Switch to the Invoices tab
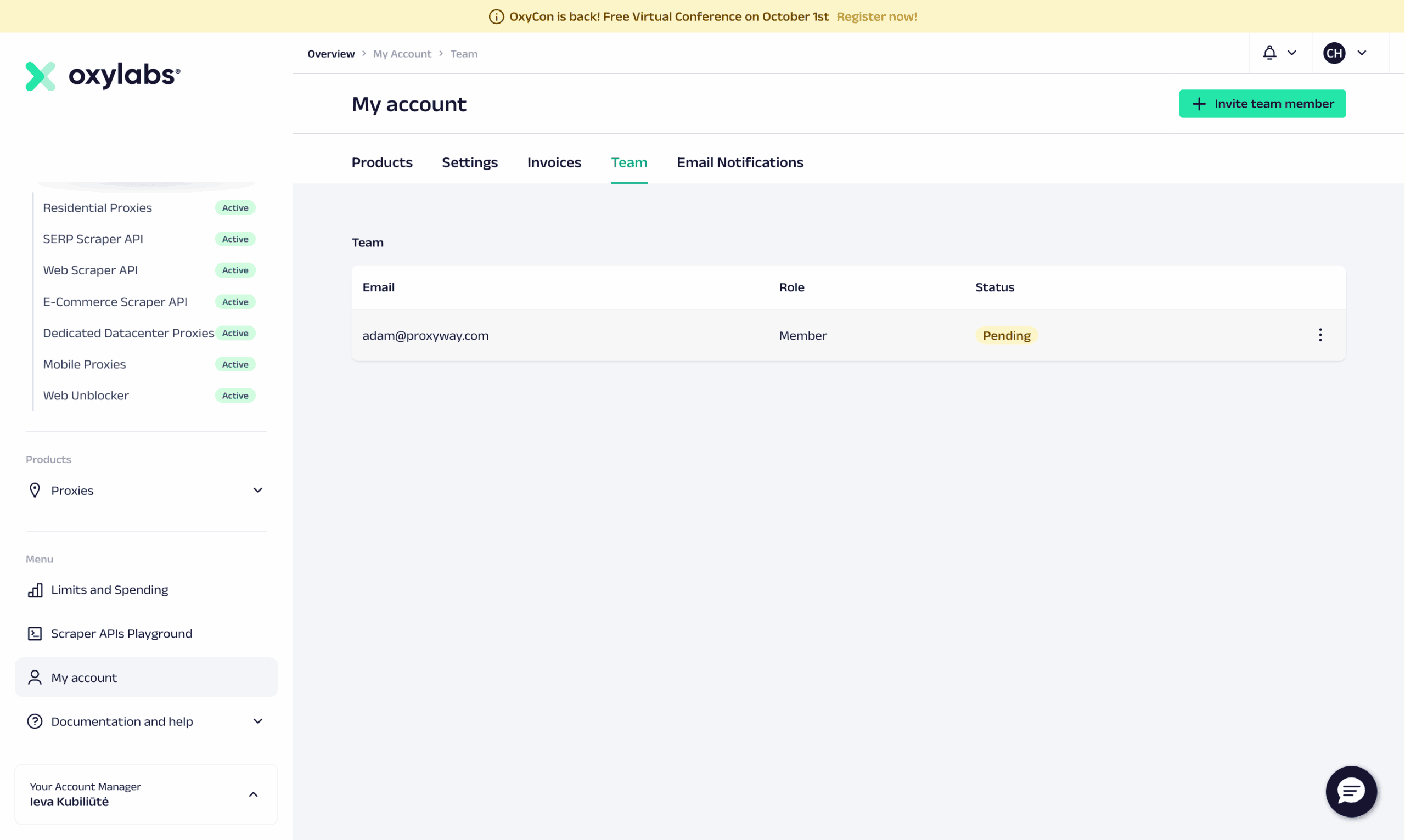Viewport: 1405px width, 840px height. 554,162
